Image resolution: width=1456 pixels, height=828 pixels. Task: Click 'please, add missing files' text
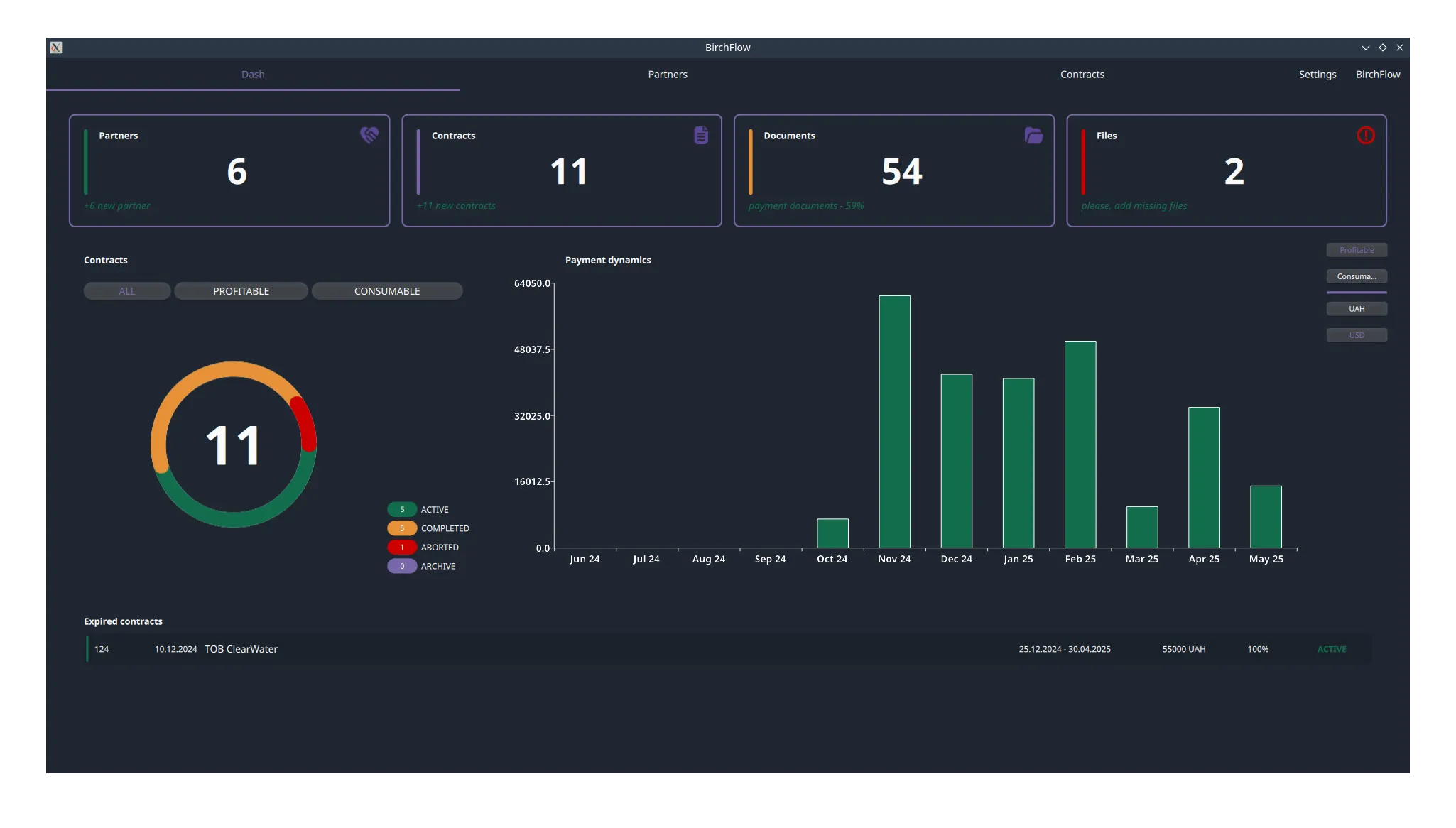(x=1134, y=206)
